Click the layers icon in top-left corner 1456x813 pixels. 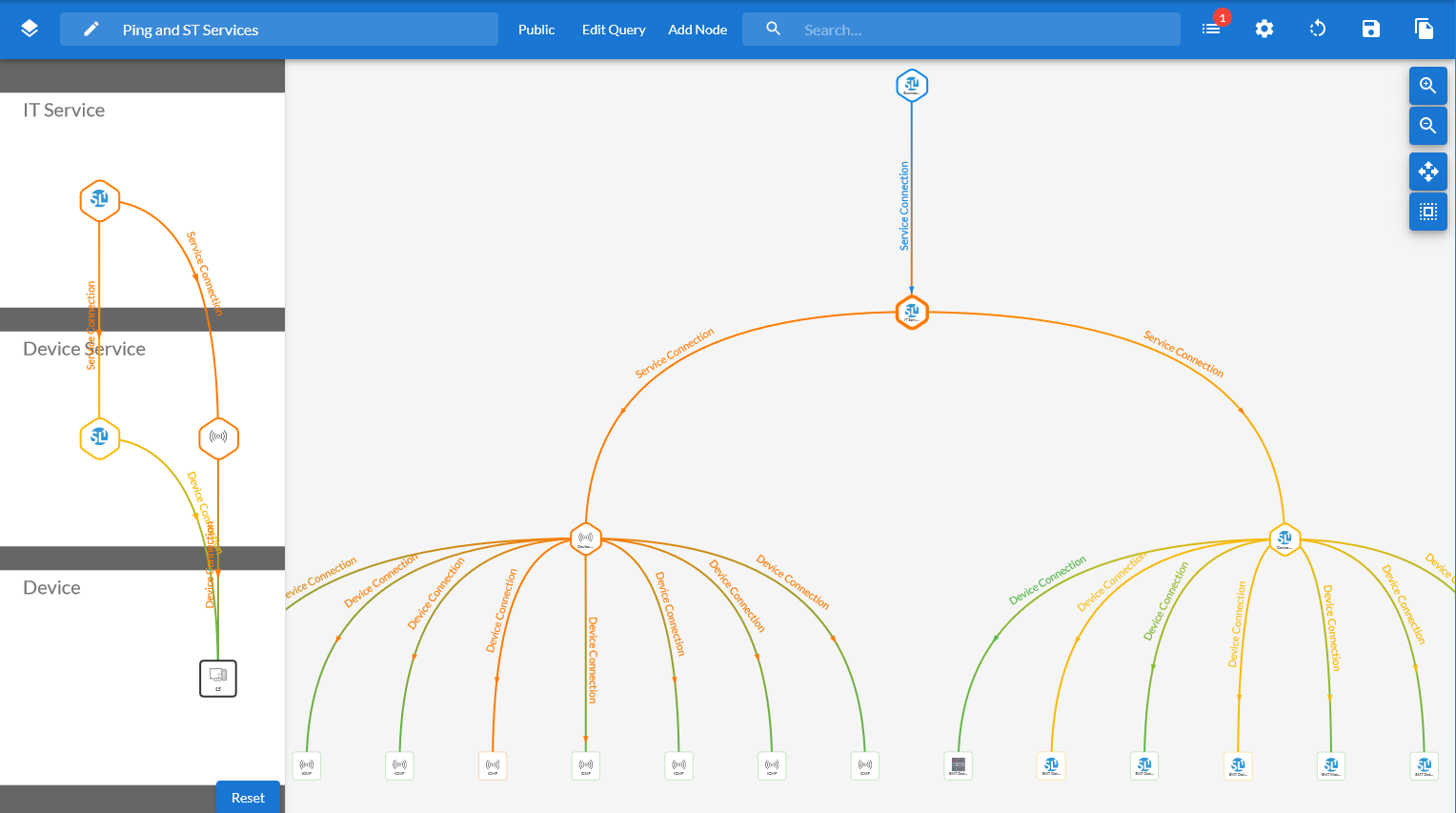30,29
